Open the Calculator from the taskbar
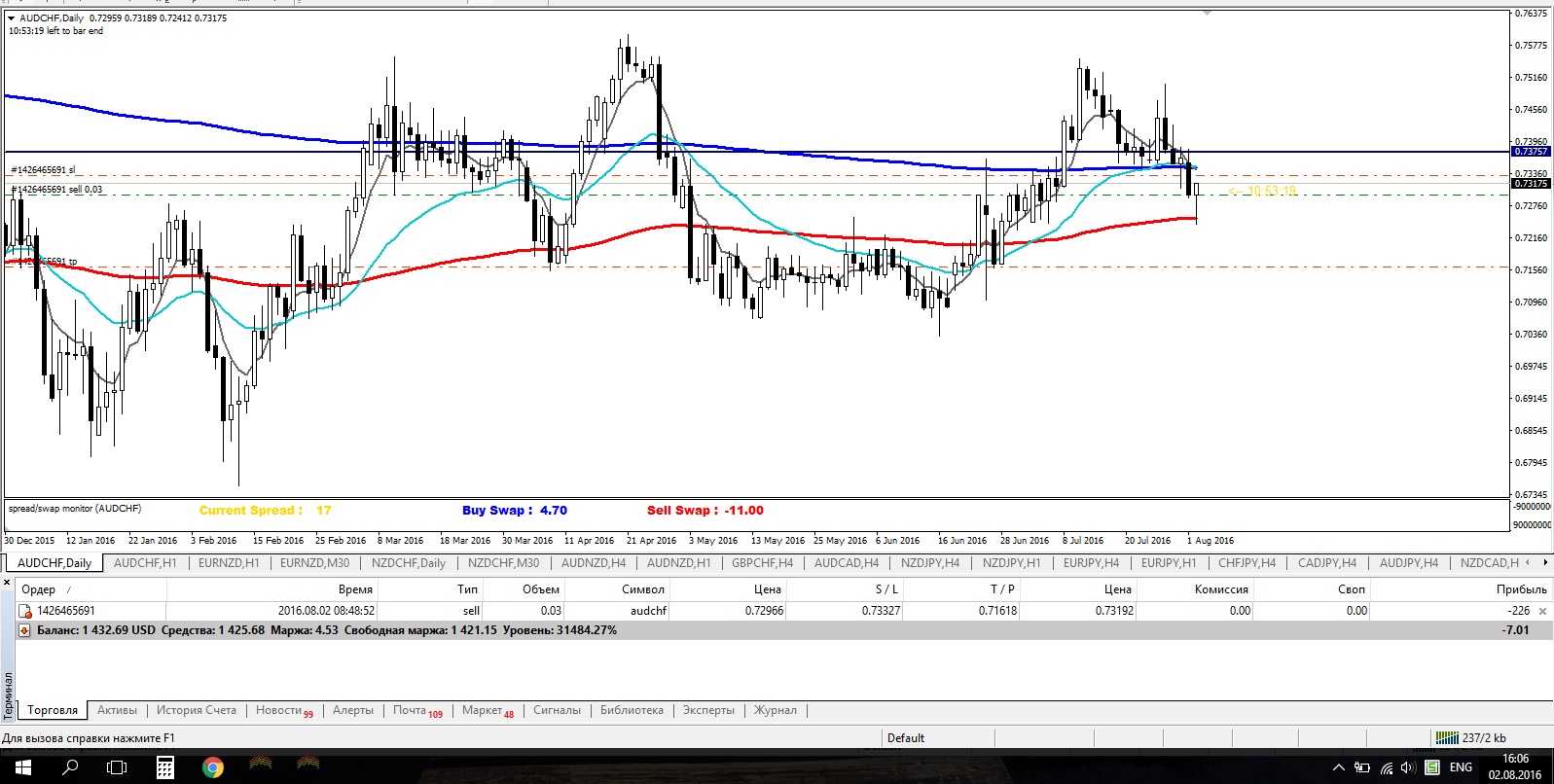 click(x=165, y=767)
